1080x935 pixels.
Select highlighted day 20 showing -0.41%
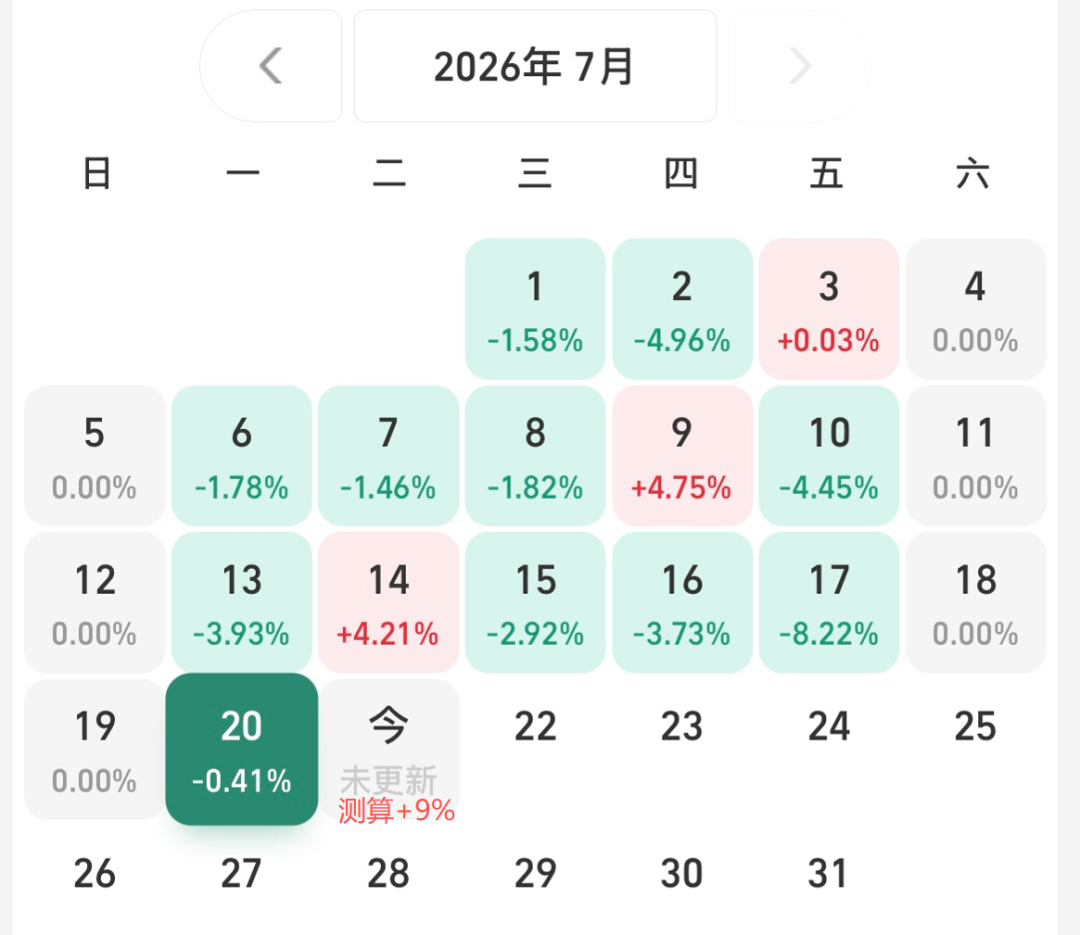point(242,749)
